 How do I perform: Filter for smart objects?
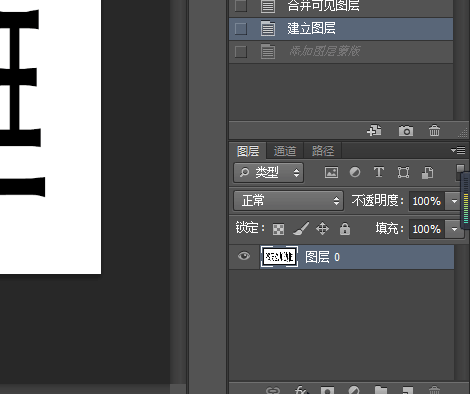427,172
